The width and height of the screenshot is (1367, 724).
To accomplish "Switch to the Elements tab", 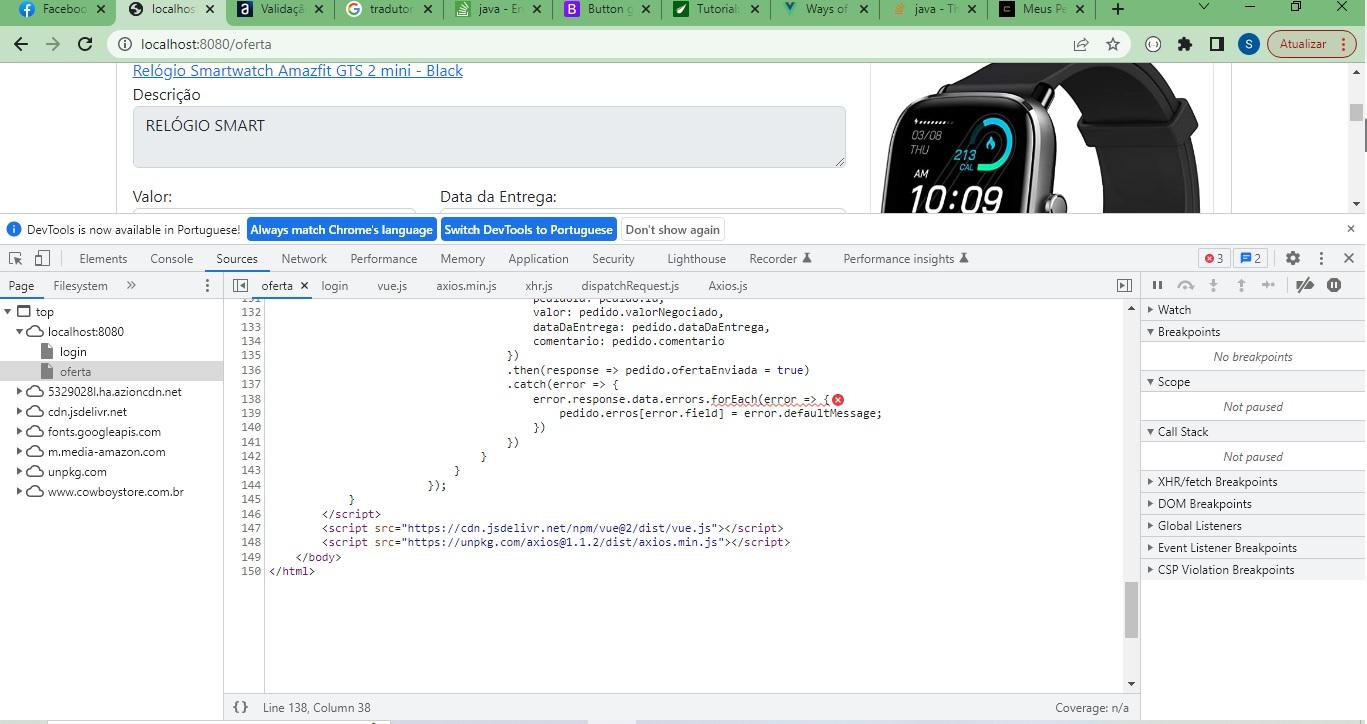I will coord(103,258).
